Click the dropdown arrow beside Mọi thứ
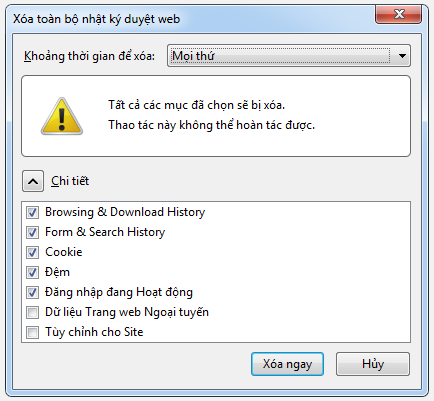The width and height of the screenshot is (434, 401). [402, 56]
